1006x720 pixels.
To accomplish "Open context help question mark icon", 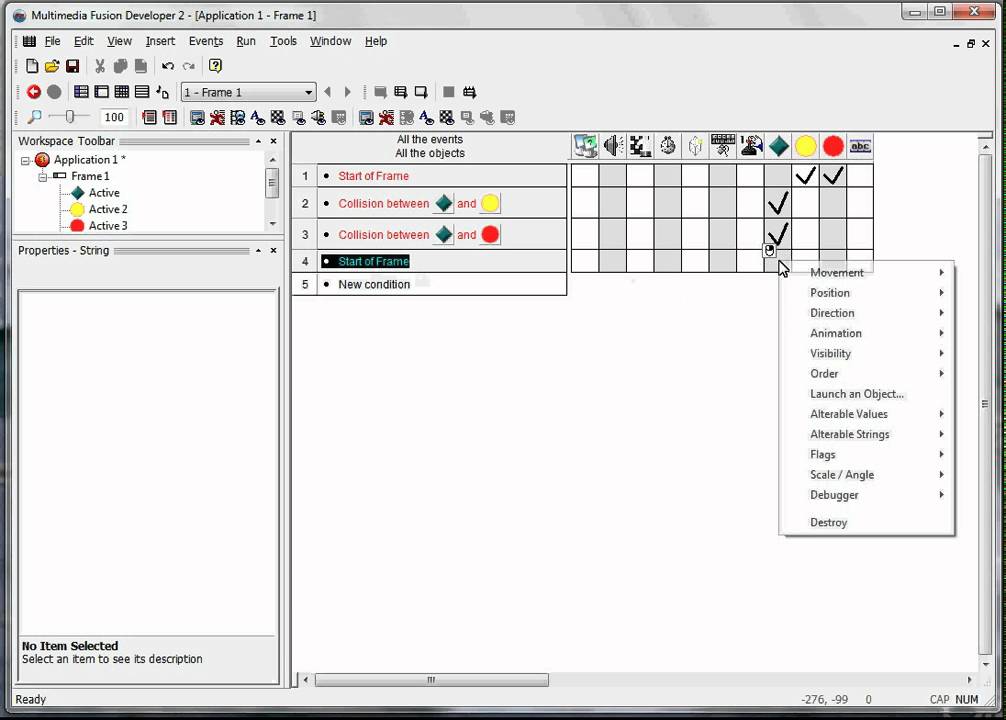I will (216, 65).
